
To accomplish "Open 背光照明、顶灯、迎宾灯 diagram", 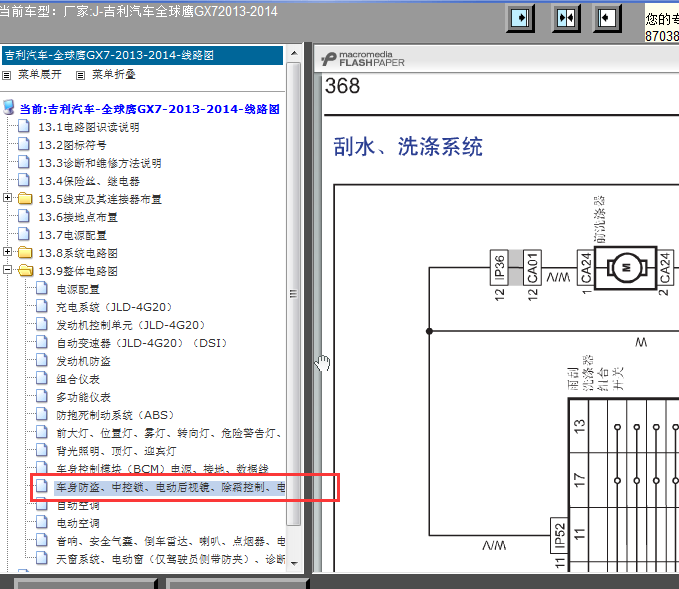I will (116, 451).
